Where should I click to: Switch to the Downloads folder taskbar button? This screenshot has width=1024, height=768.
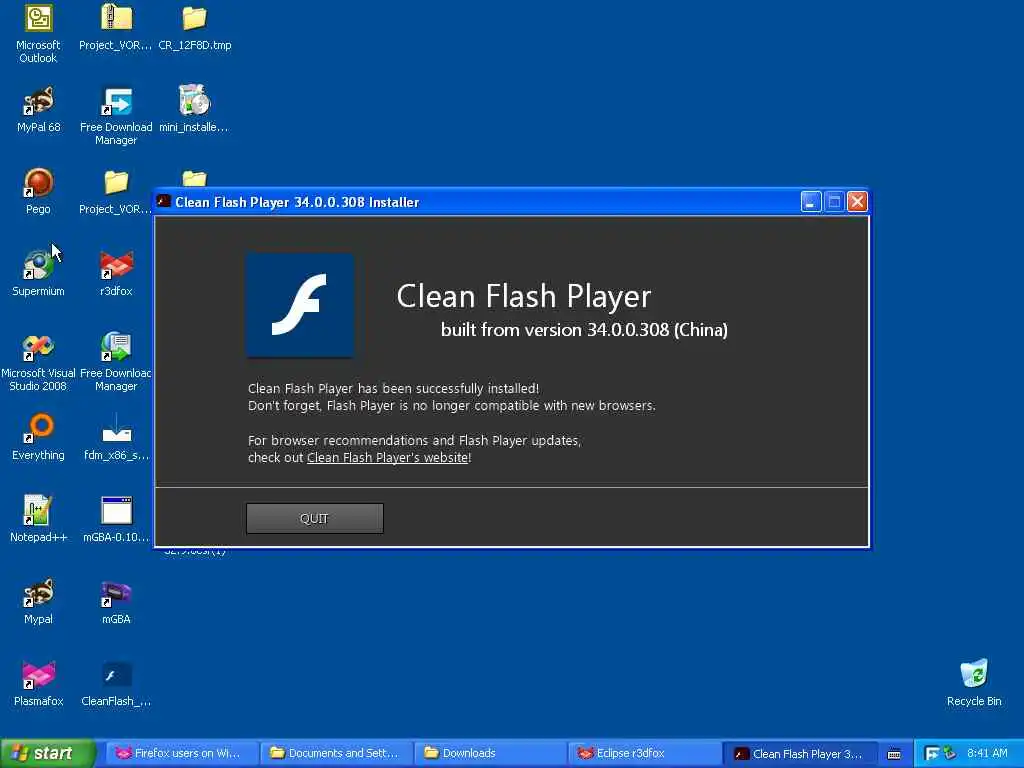(x=490, y=754)
